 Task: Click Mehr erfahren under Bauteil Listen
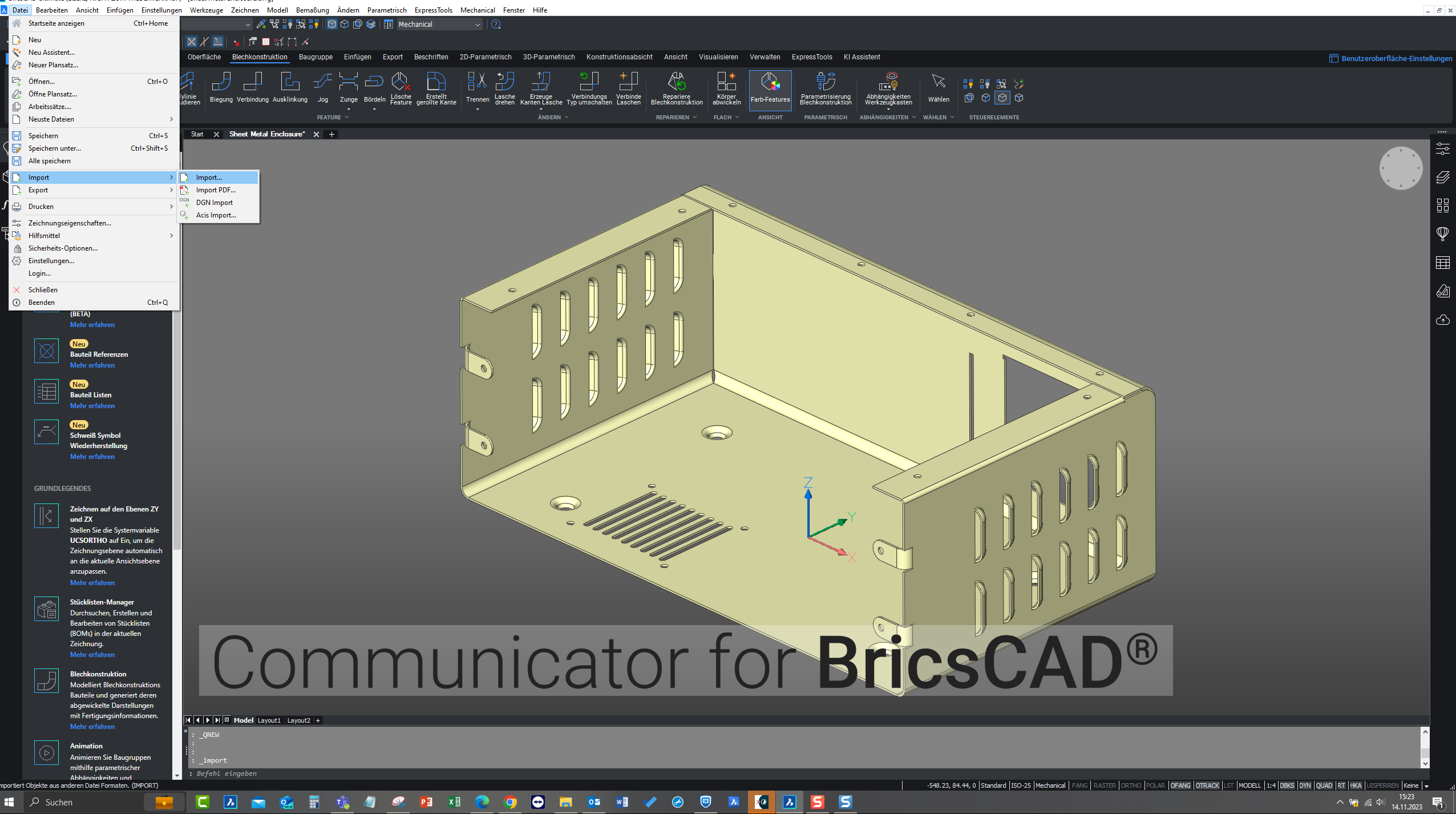(92, 406)
